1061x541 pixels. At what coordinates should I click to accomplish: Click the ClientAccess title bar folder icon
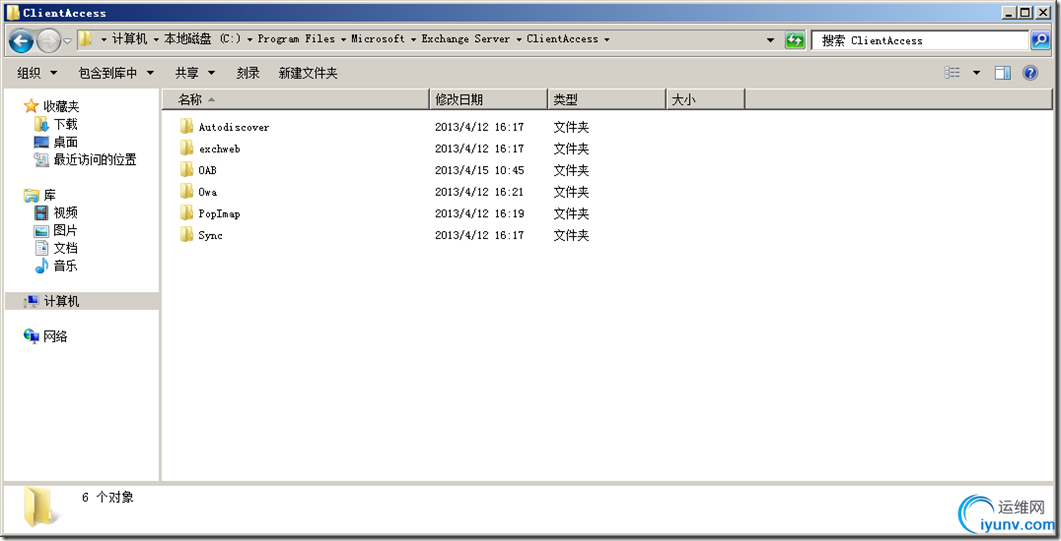[13, 12]
